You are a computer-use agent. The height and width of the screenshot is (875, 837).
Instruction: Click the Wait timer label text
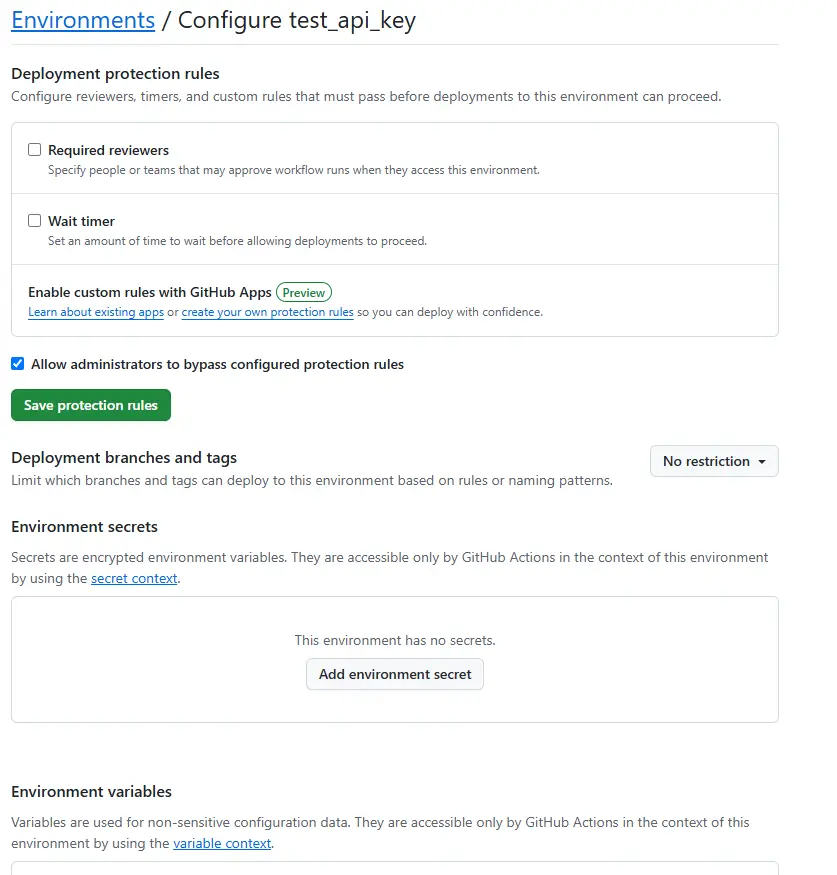[81, 221]
